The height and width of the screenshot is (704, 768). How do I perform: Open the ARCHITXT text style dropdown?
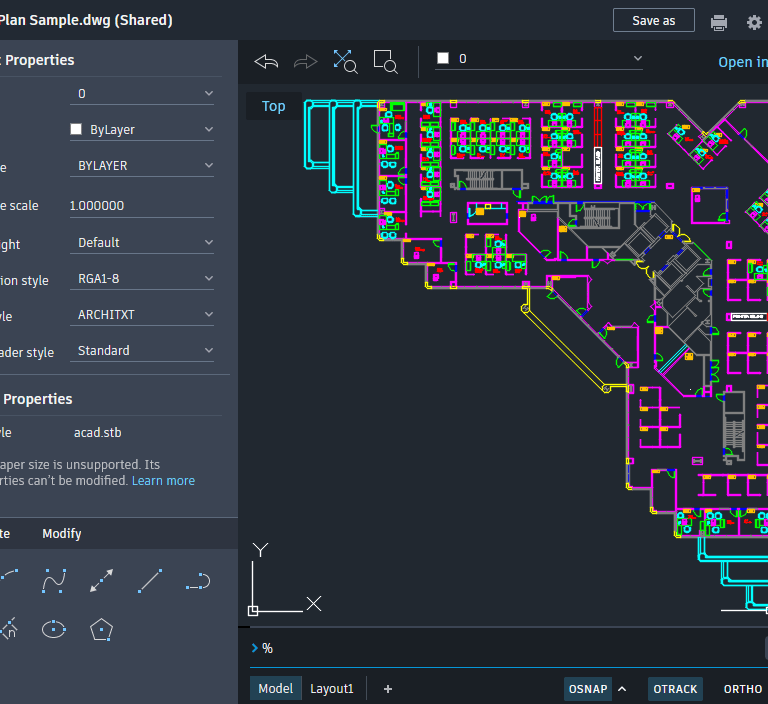coord(142,315)
